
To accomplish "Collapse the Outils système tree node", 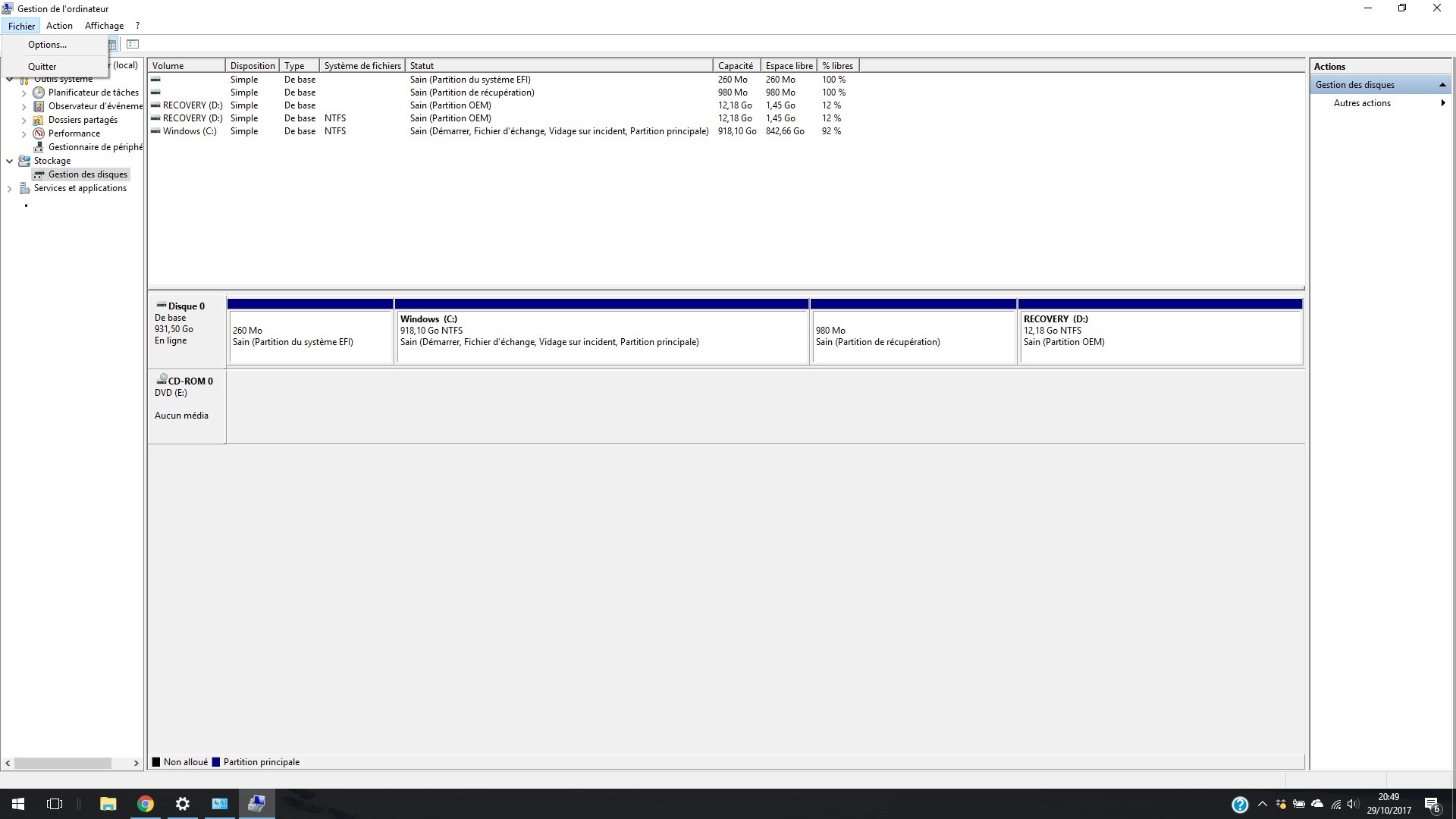I will tap(10, 79).
